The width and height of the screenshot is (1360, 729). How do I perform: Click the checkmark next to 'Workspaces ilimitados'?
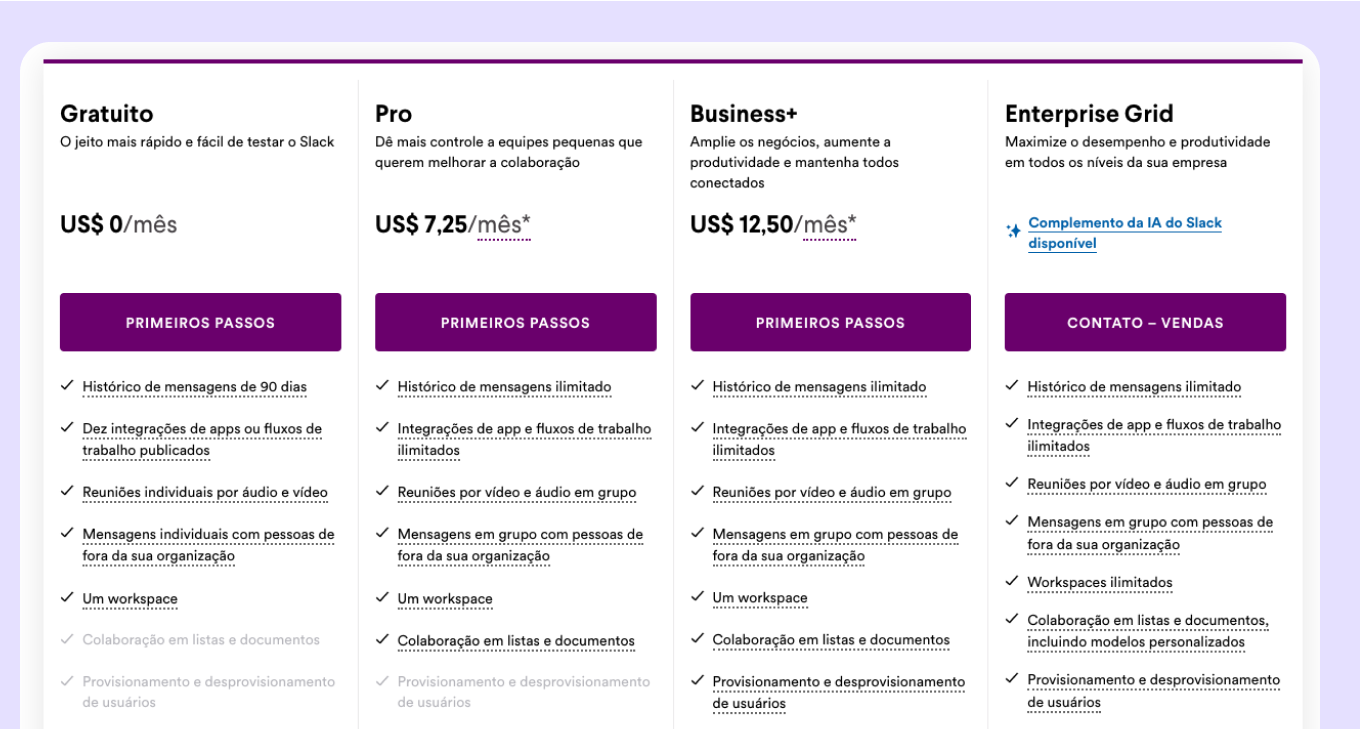pyautogui.click(x=1012, y=580)
